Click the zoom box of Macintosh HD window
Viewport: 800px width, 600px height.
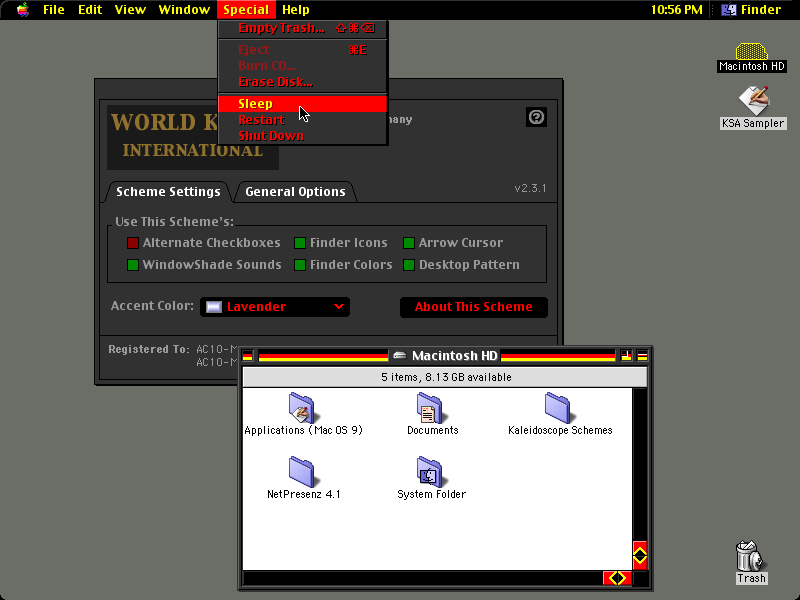[626, 356]
